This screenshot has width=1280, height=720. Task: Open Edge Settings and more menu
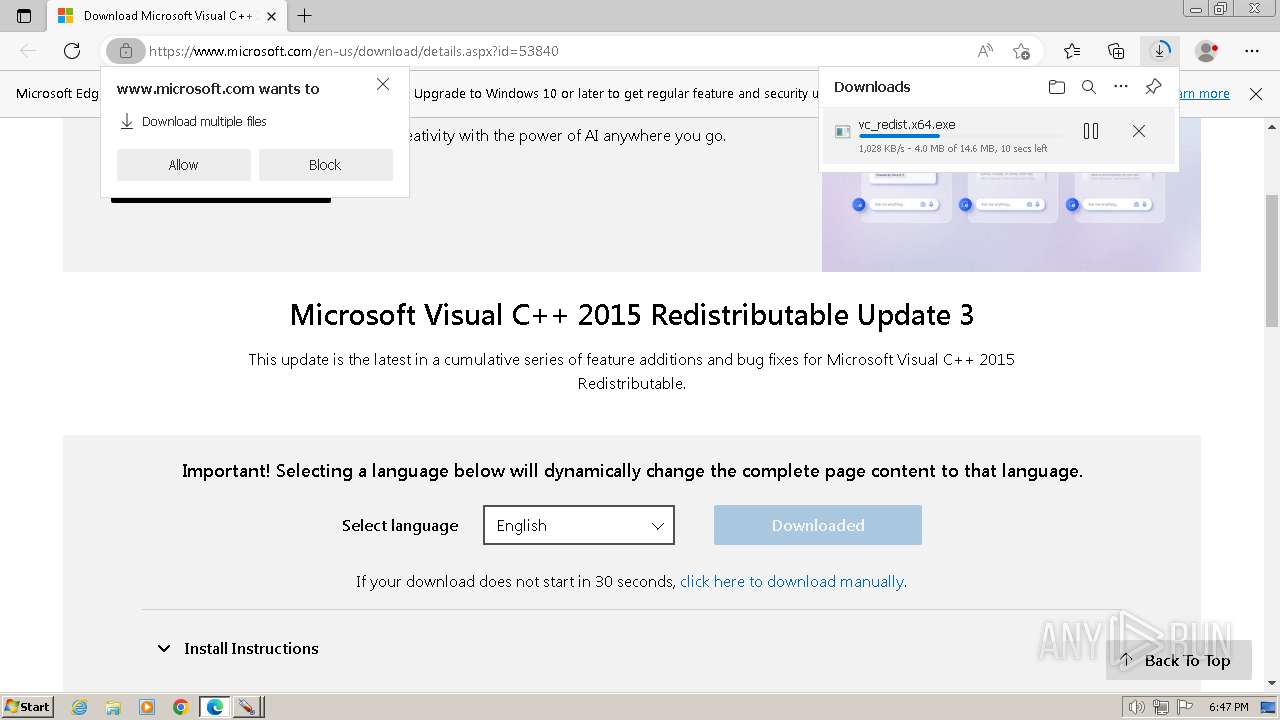(1252, 51)
